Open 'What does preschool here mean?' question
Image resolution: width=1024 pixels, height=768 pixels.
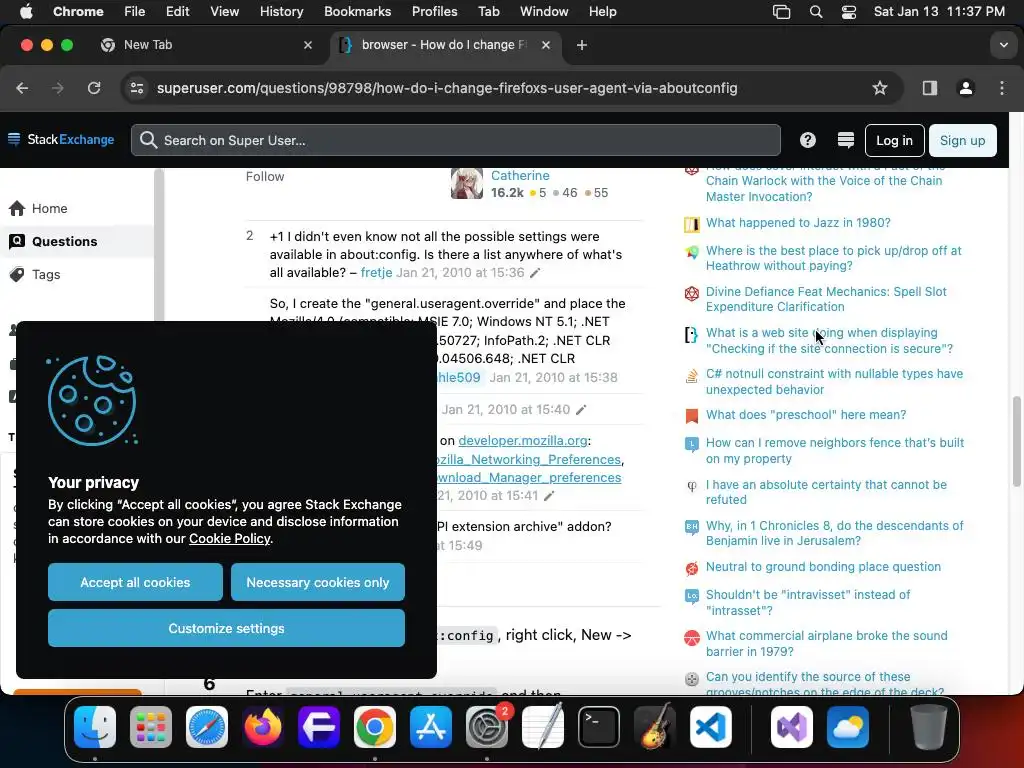806,415
